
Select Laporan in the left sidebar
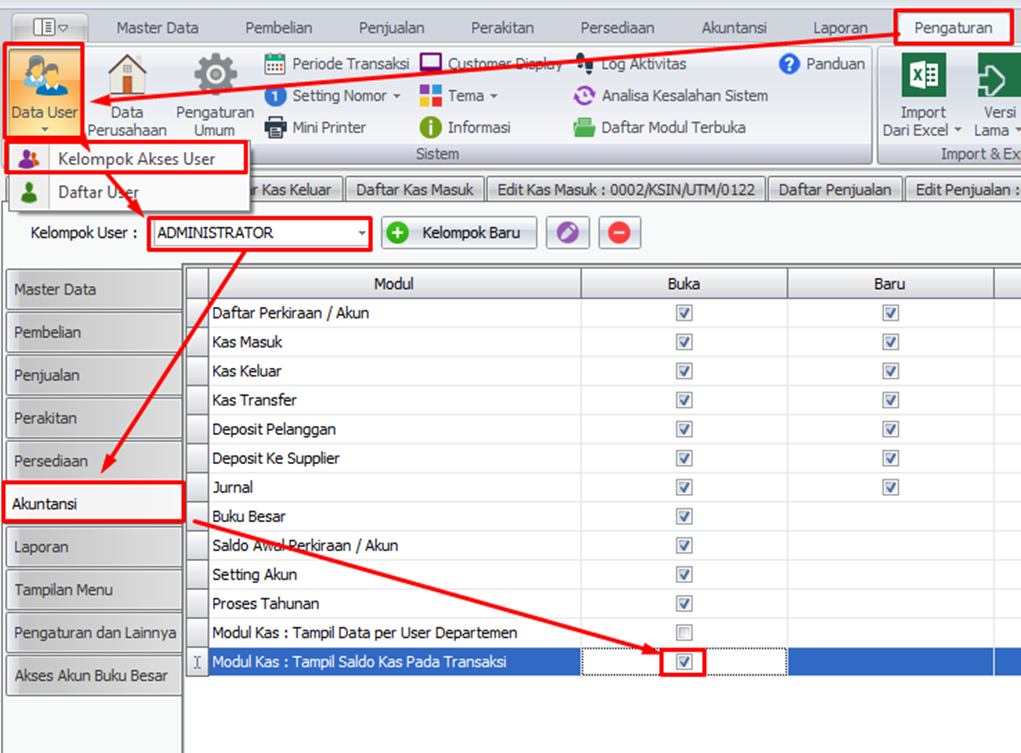pyautogui.click(x=93, y=547)
